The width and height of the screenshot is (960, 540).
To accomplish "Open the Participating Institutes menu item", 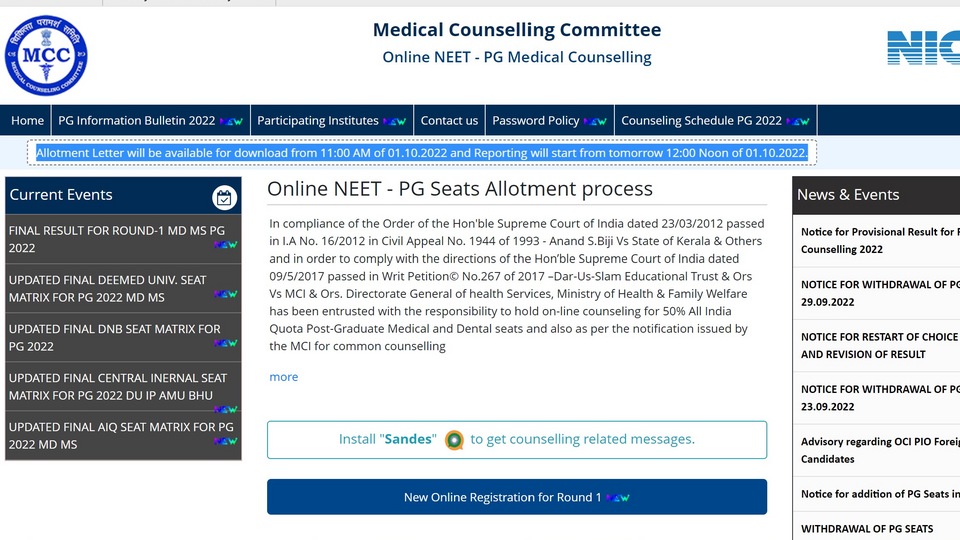I will pyautogui.click(x=332, y=121).
